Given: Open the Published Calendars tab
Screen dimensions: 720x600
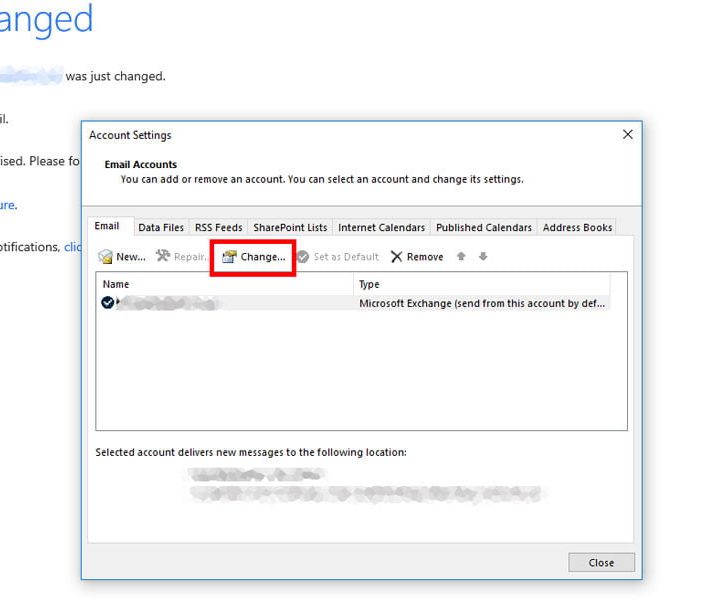Looking at the screenshot, I should coord(484,228).
